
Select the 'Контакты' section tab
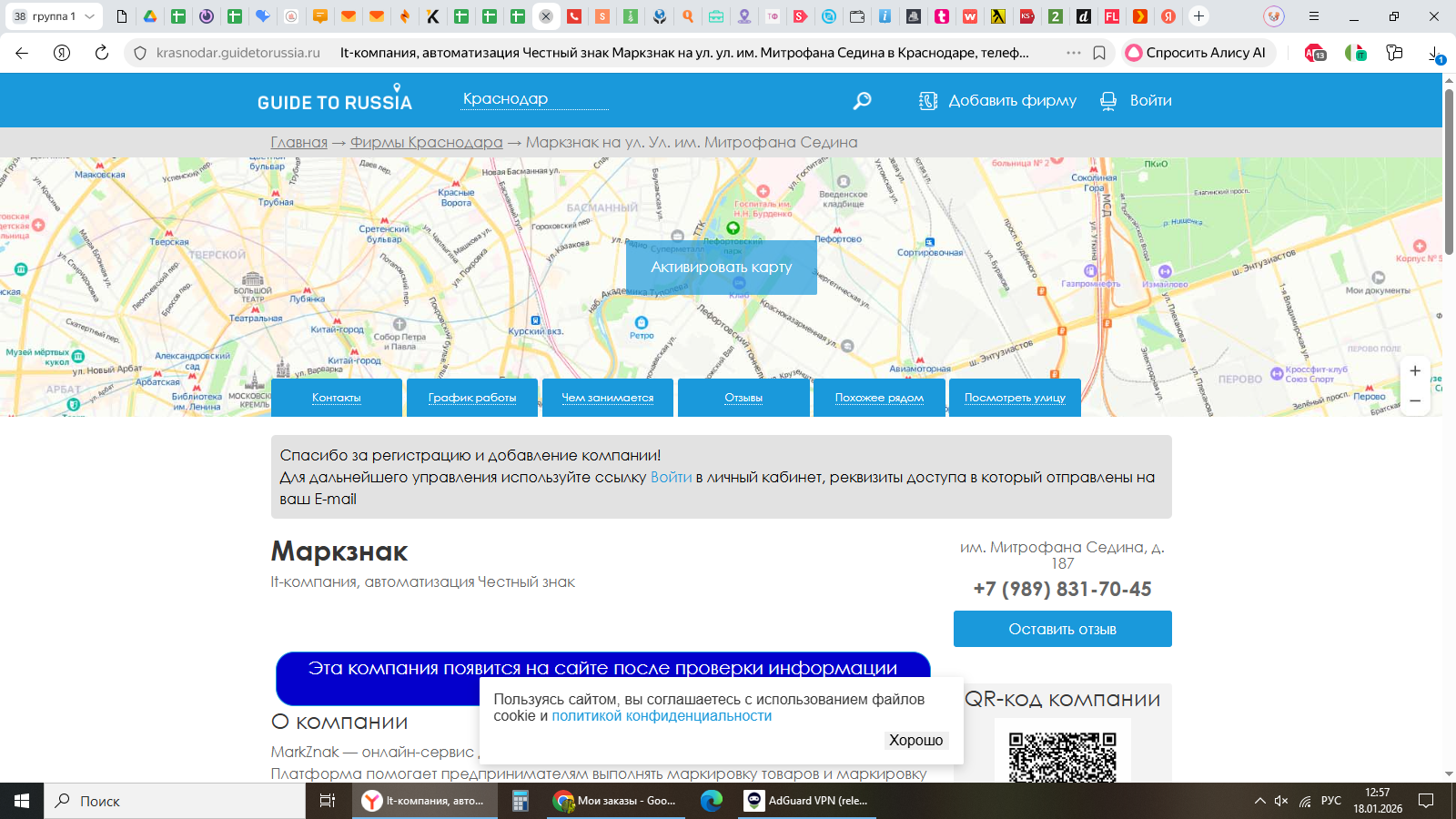click(x=337, y=398)
